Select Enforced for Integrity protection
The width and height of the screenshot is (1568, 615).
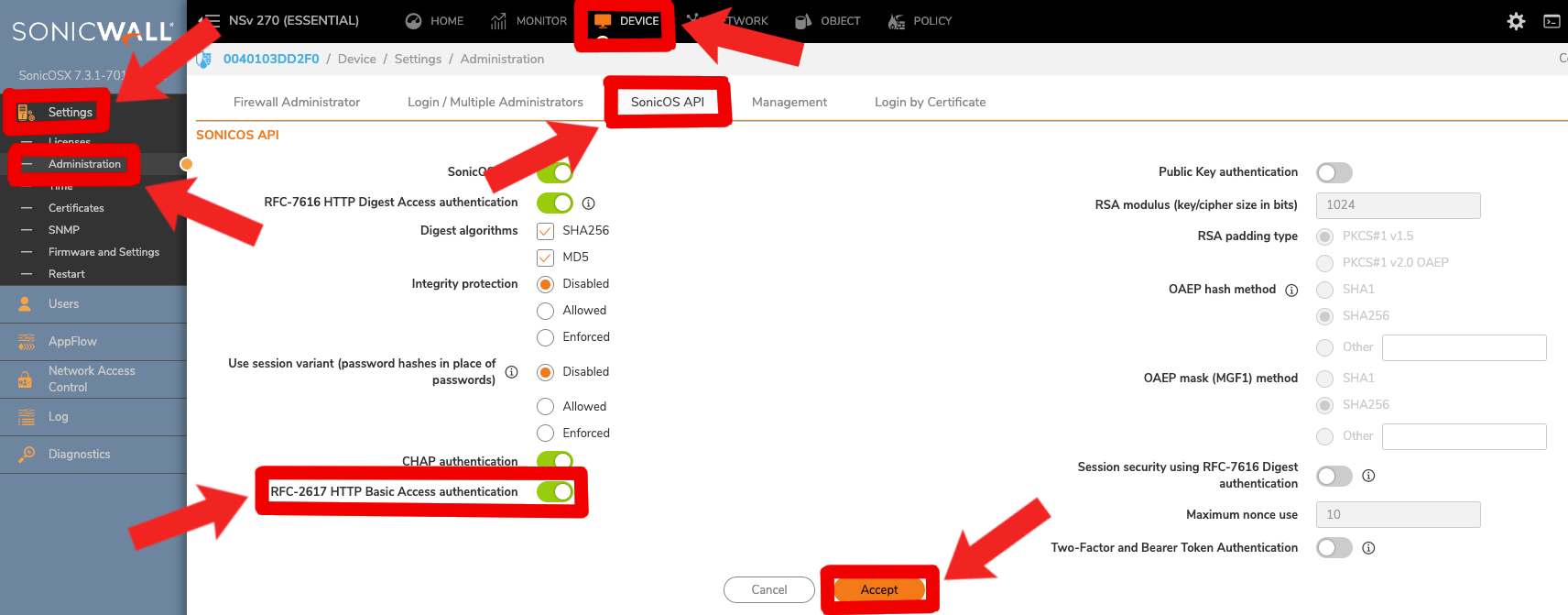tap(546, 337)
